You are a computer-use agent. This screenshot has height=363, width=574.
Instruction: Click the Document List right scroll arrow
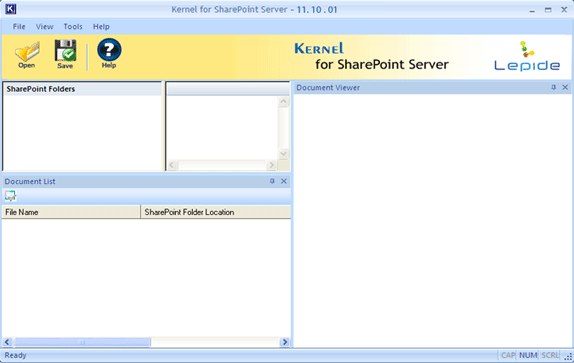(284, 342)
